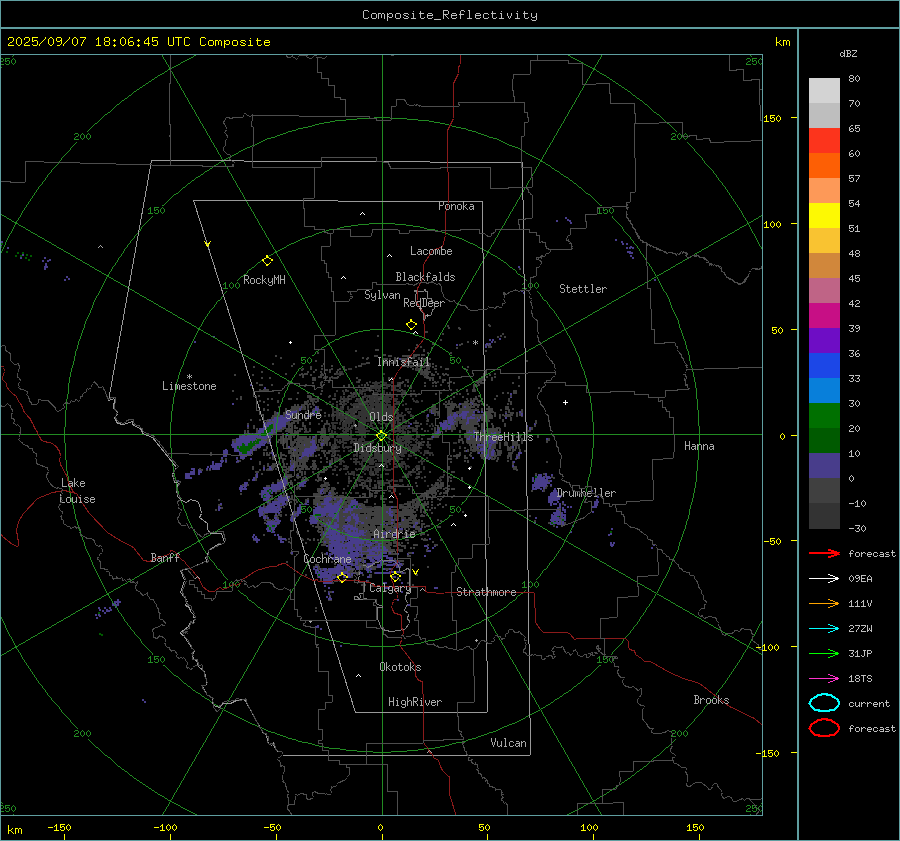Click the RockyMH label
The image size is (900, 841).
264,280
